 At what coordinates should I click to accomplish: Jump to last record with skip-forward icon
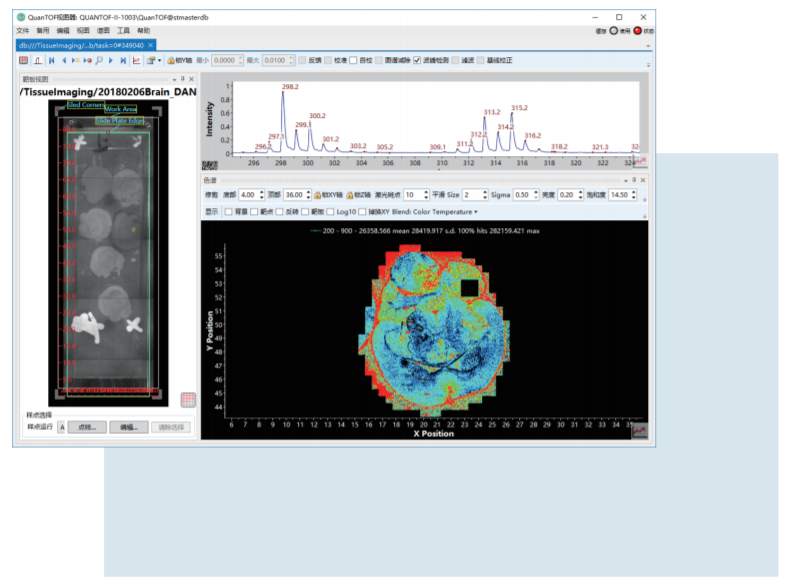123,61
